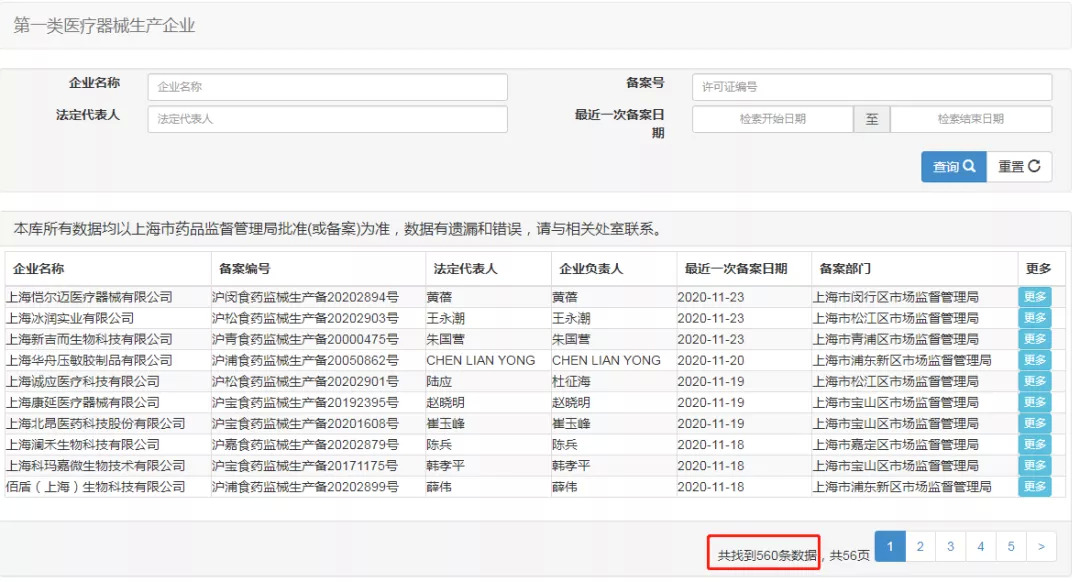Click the 查询 search button

tap(952, 167)
